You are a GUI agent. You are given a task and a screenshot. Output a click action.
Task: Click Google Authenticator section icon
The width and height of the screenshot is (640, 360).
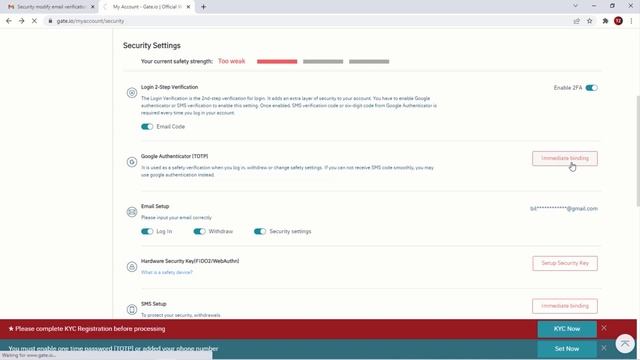point(132,162)
